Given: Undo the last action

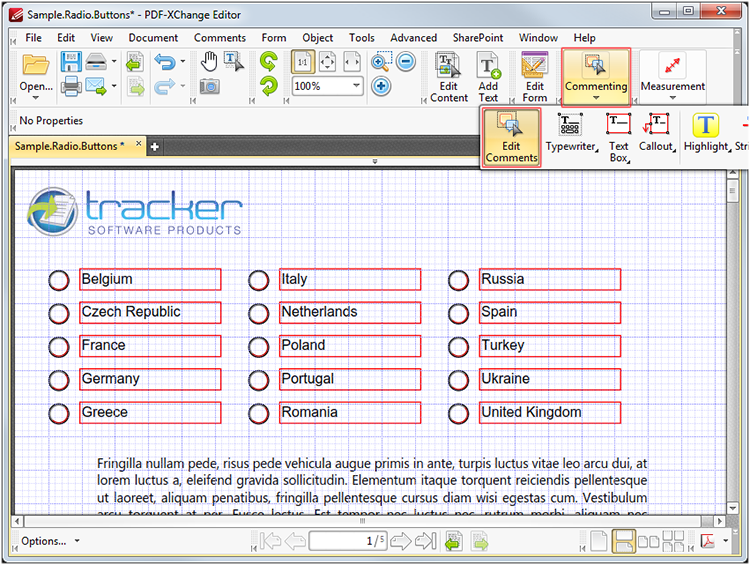Looking at the screenshot, I should tap(165, 62).
